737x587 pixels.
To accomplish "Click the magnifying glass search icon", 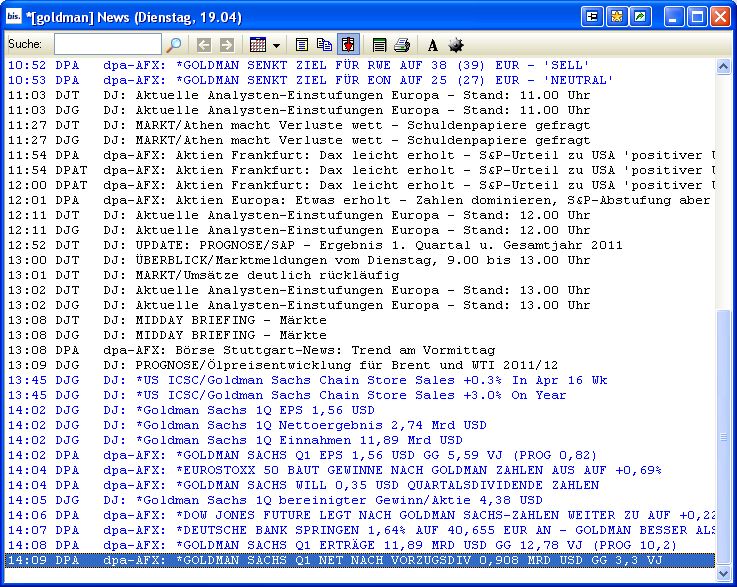I will [x=173, y=45].
